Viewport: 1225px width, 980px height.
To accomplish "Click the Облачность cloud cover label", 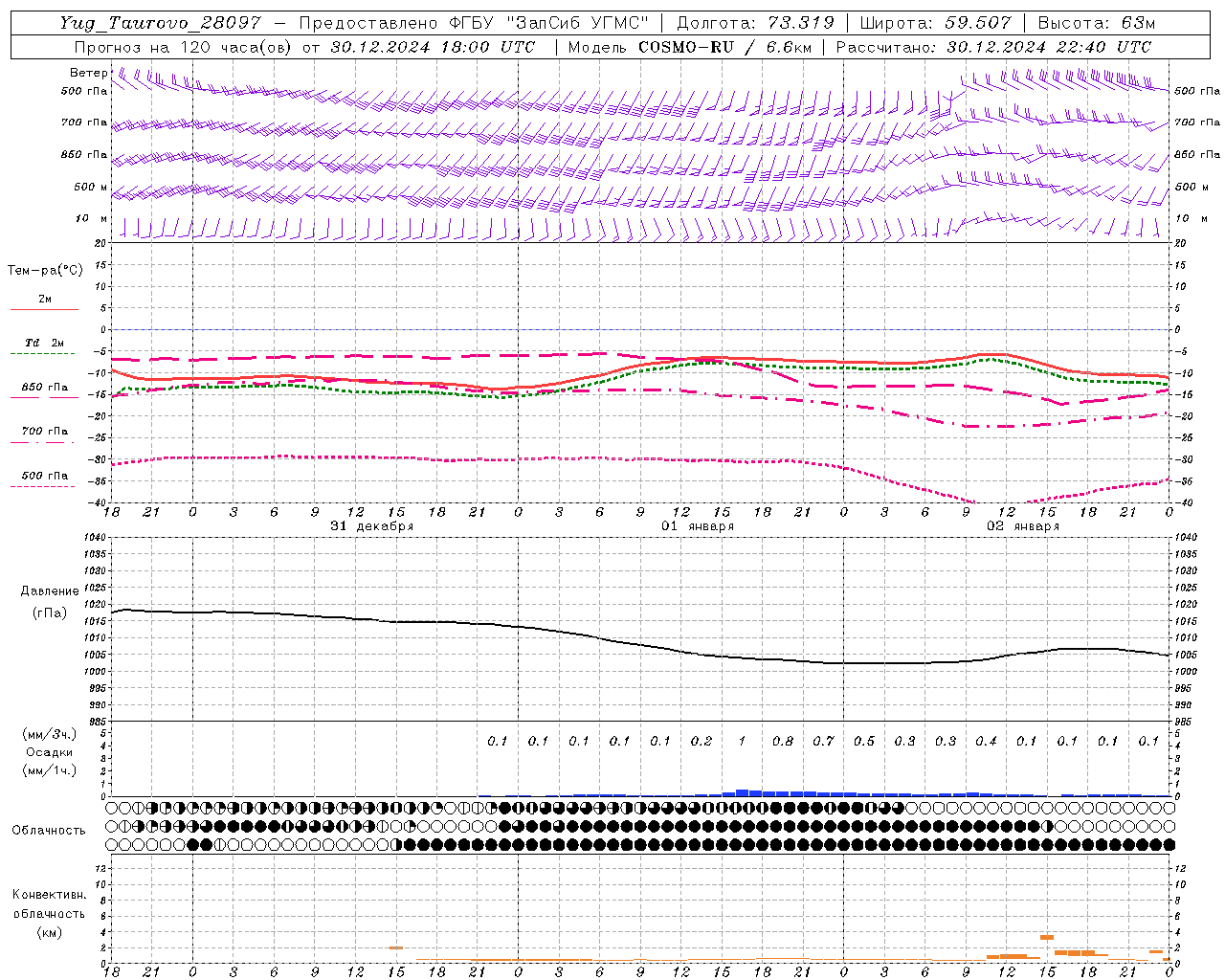I will click(49, 831).
